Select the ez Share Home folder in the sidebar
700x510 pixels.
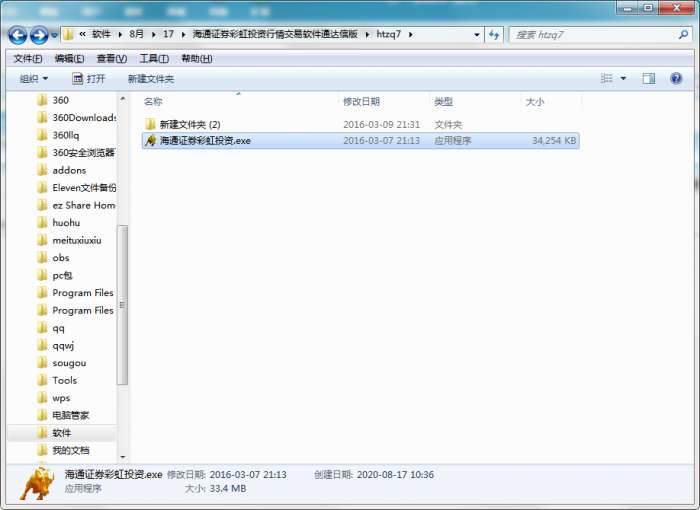76,205
